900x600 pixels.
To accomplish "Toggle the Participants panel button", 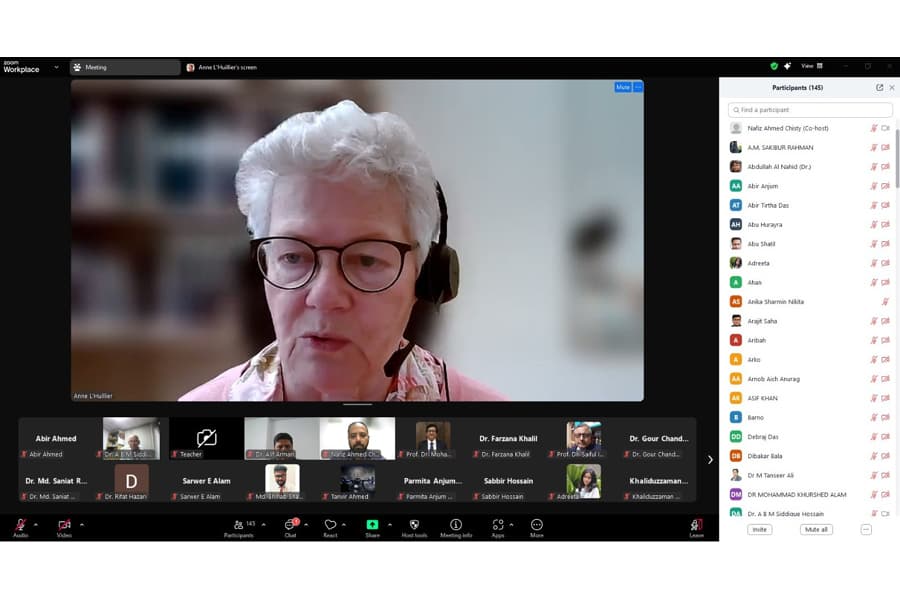I will pyautogui.click(x=239, y=525).
